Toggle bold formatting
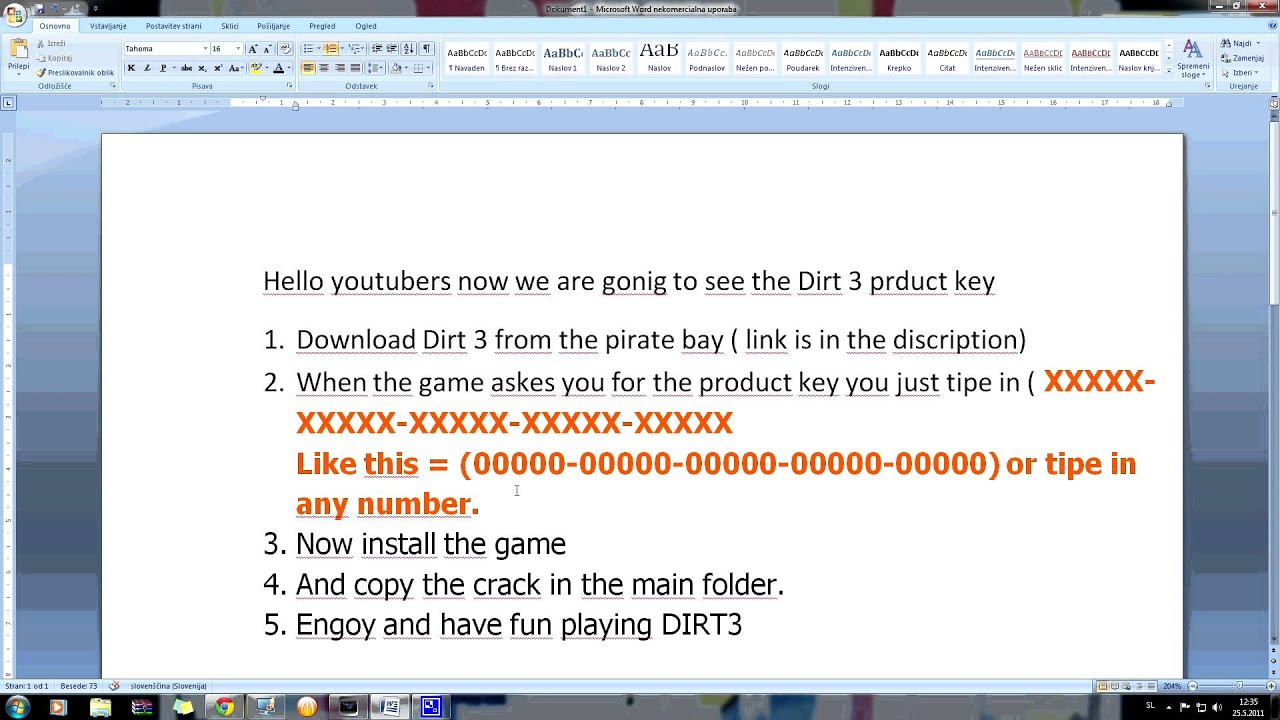The height and width of the screenshot is (720, 1280). (131, 68)
